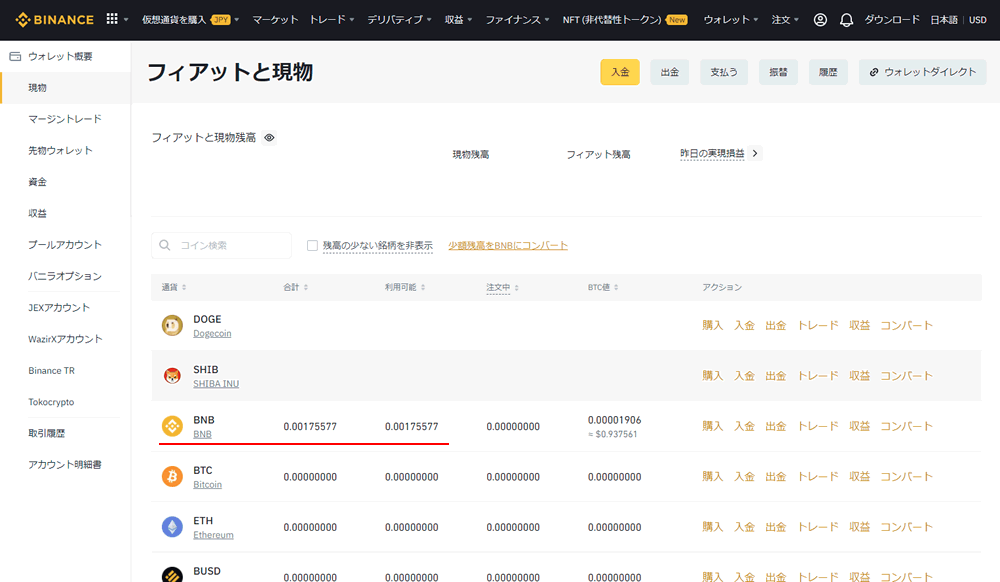This screenshot has height=582, width=1000.
Task: Click 少額残高をBNBにコンバート link
Action: [508, 245]
